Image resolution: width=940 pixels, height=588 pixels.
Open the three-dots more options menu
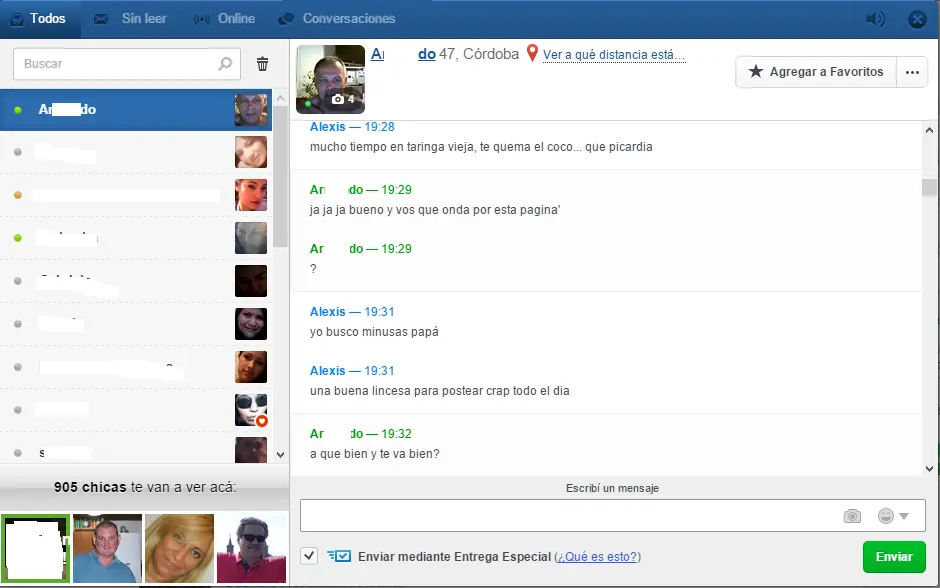click(x=912, y=72)
